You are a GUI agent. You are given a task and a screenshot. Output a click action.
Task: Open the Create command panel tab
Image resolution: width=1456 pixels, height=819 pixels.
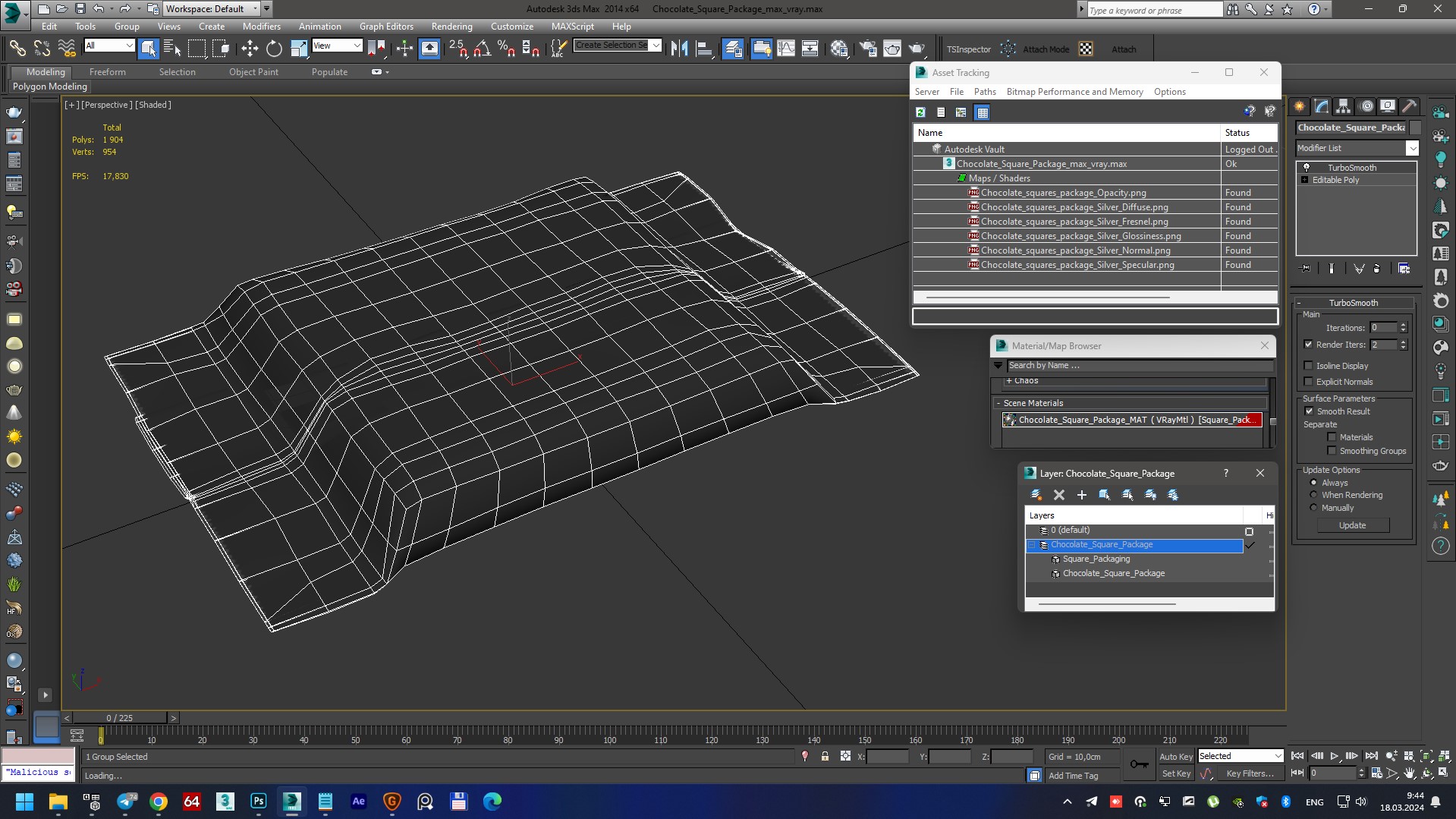point(1300,106)
